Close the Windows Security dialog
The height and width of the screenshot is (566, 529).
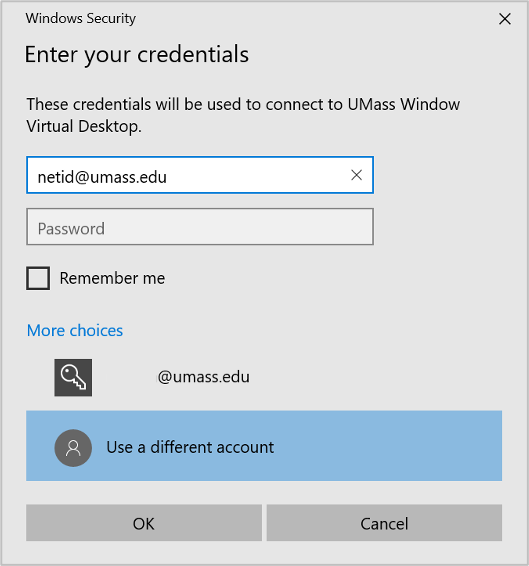(x=504, y=19)
